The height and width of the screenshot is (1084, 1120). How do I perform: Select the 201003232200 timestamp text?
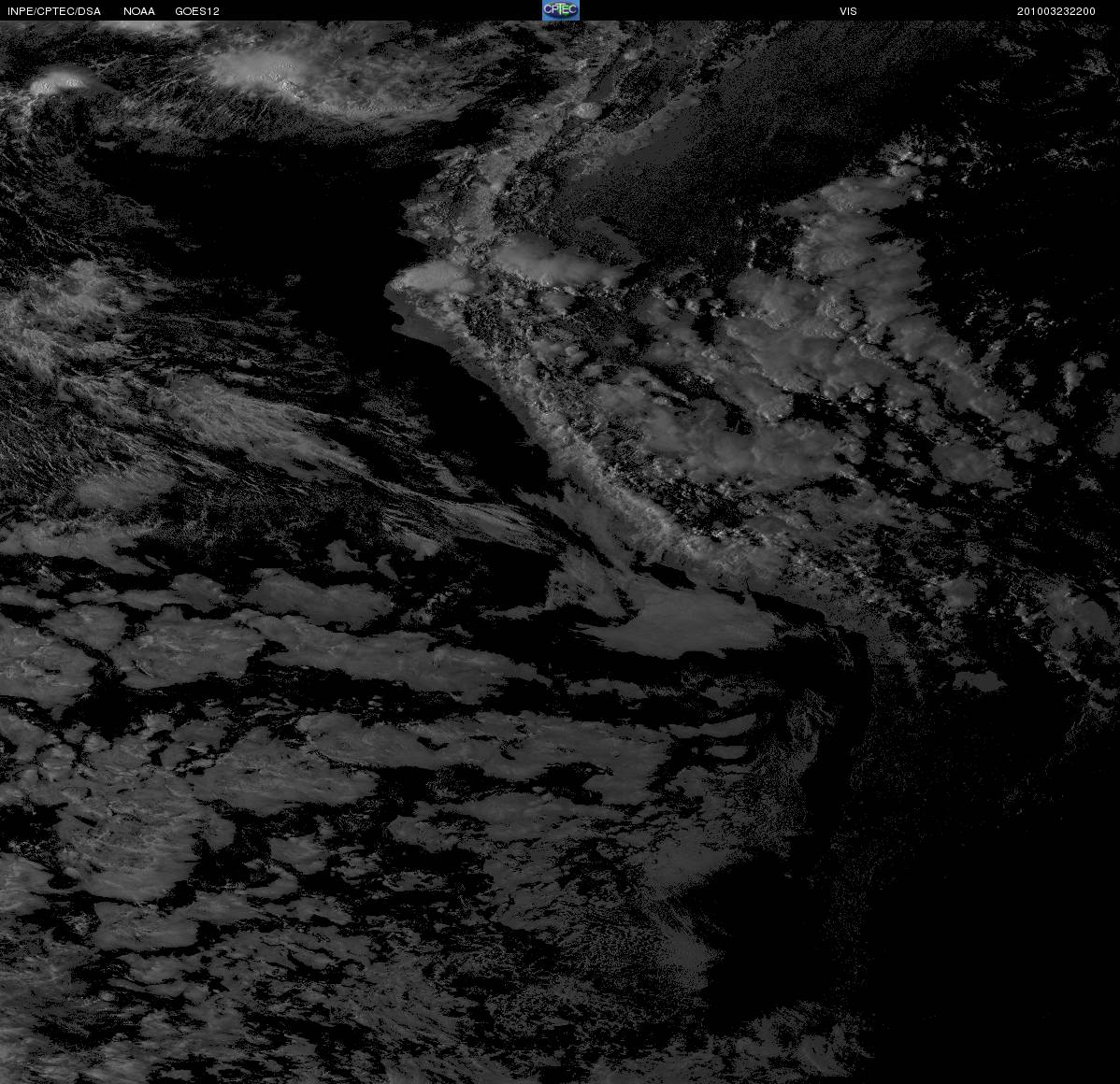[x=1055, y=11]
